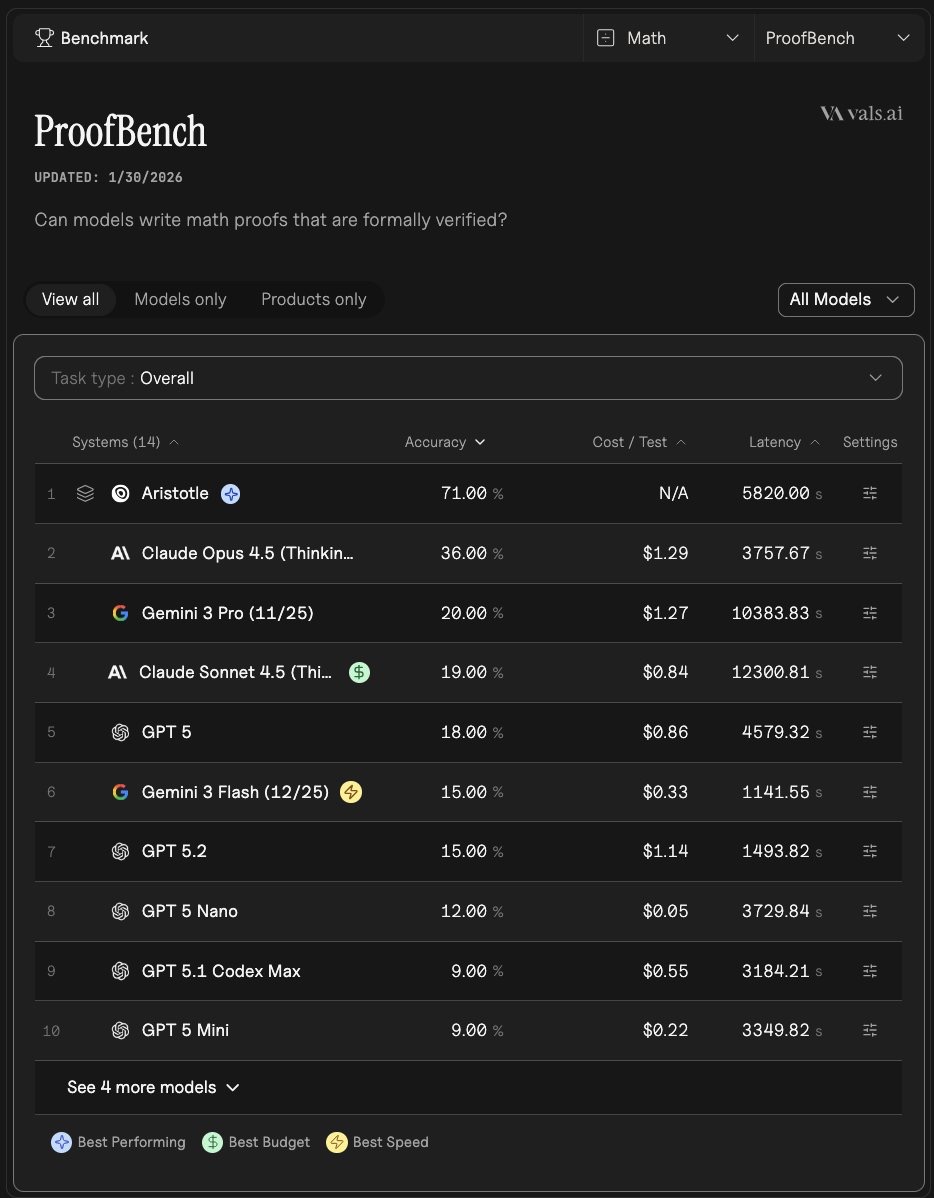The width and height of the screenshot is (934, 1198).
Task: Click settings sliders icon for GPT 5 Nano
Action: coord(870,911)
